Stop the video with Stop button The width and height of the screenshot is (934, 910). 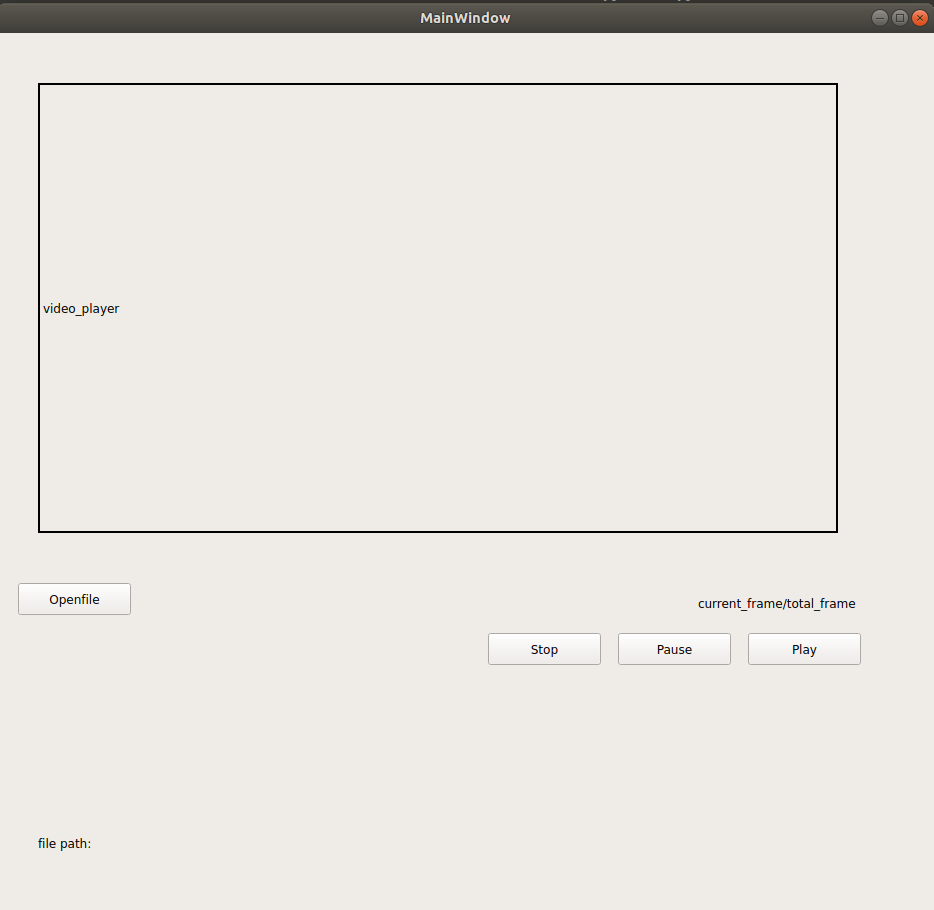pos(544,649)
